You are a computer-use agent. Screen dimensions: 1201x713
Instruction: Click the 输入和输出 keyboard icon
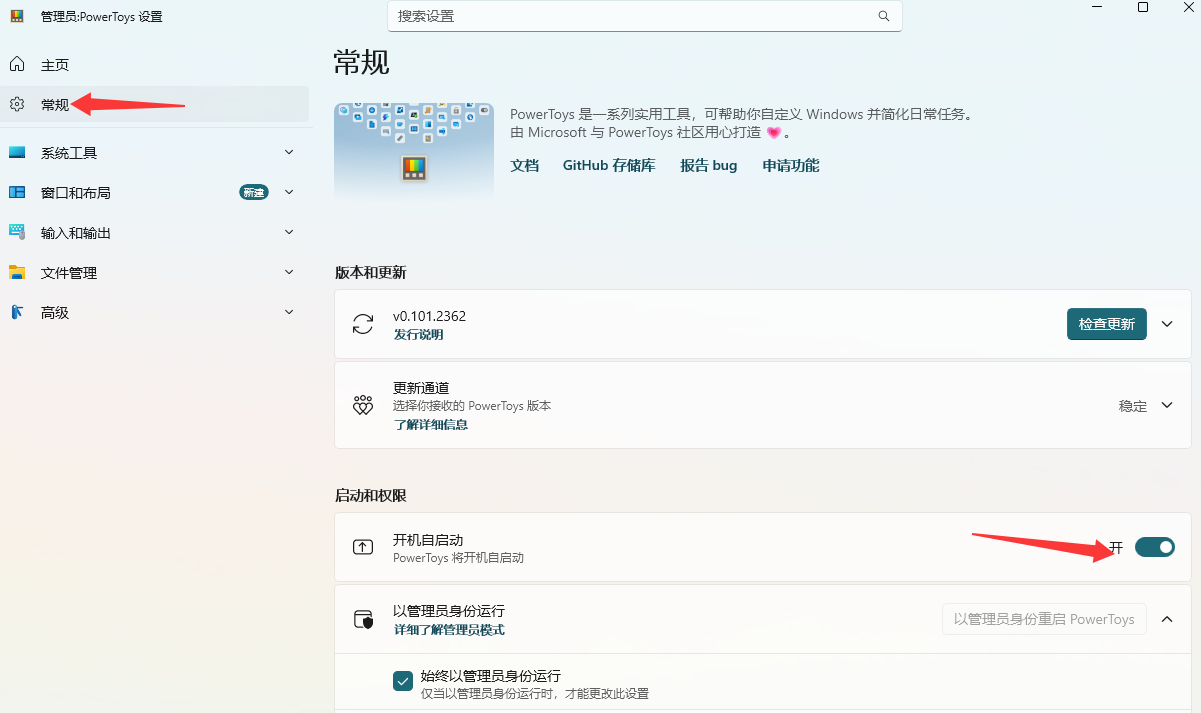pos(17,232)
